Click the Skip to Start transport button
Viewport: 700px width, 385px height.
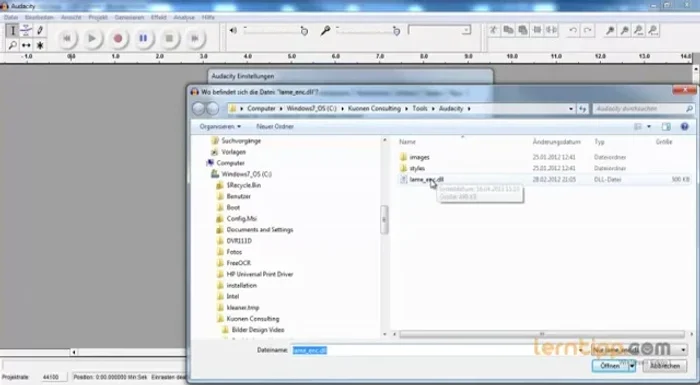pos(67,38)
